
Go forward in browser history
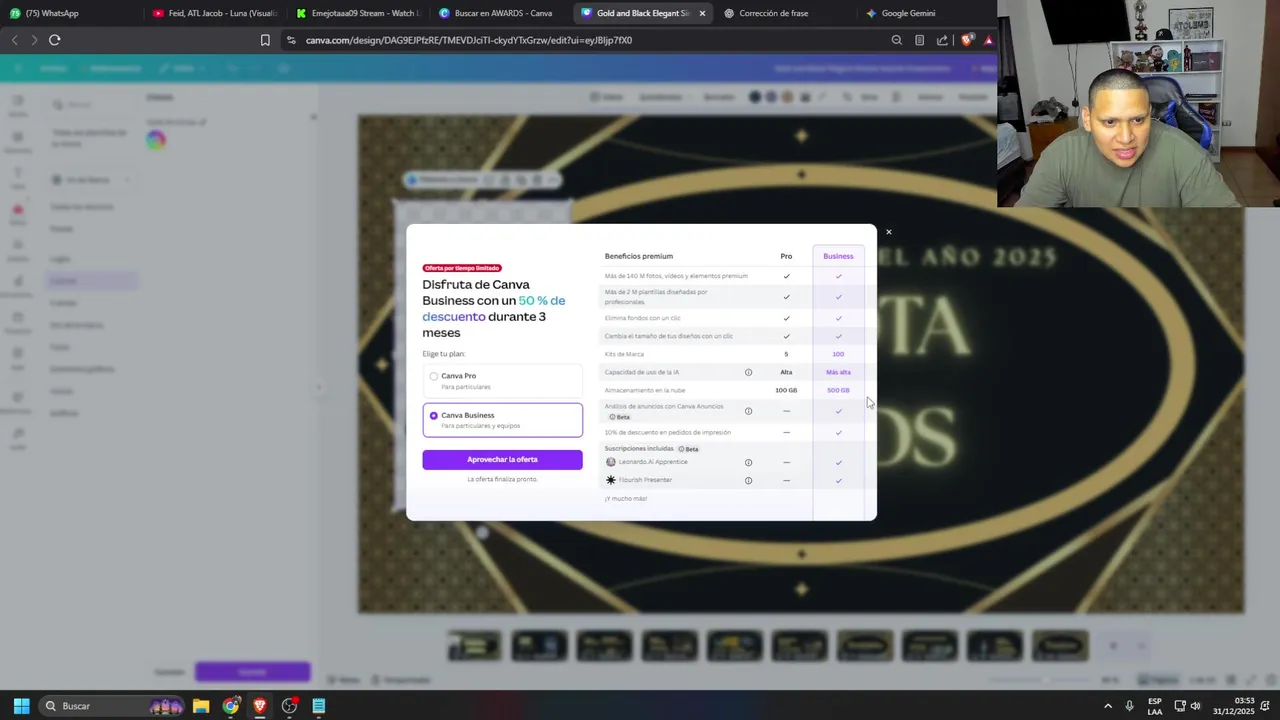pos(34,40)
